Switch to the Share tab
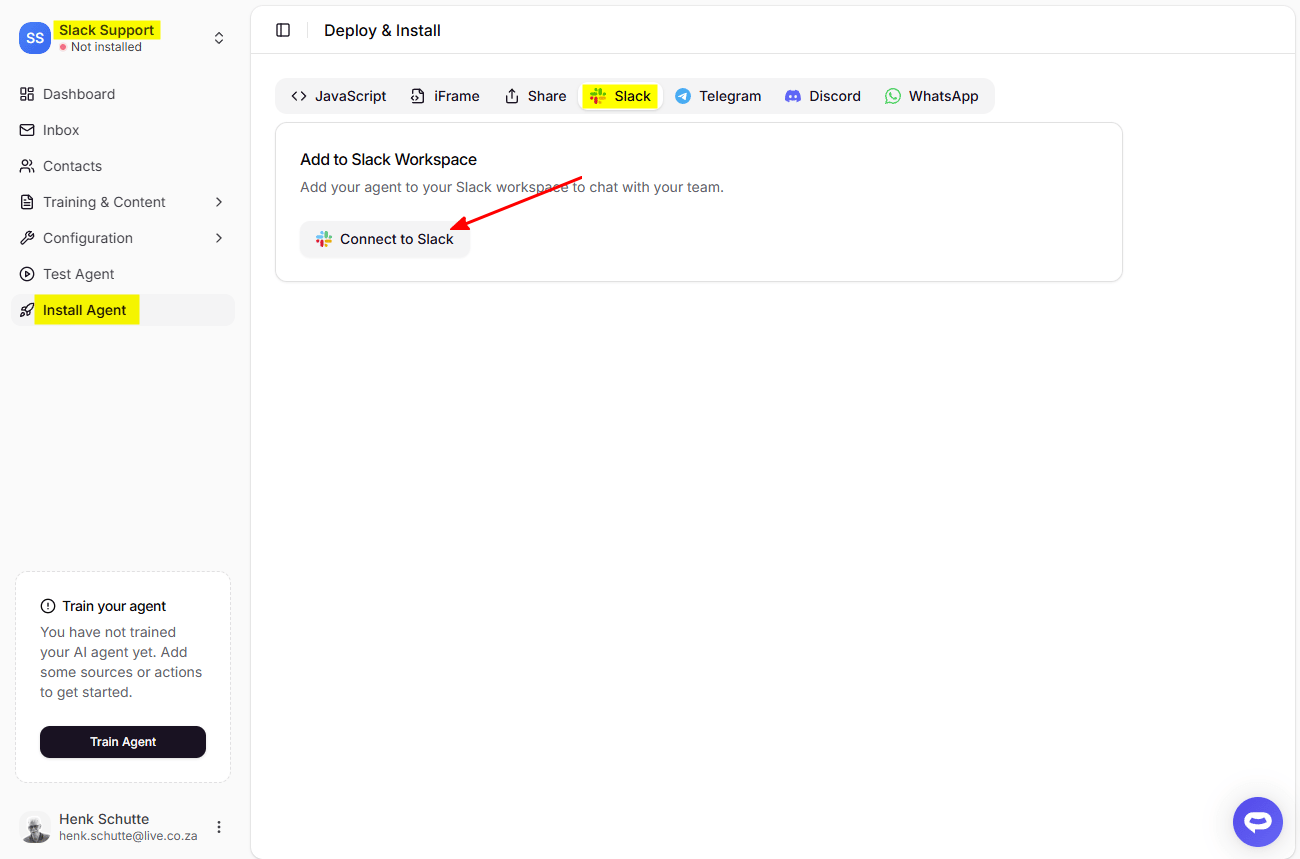The width and height of the screenshot is (1300, 859). point(535,96)
